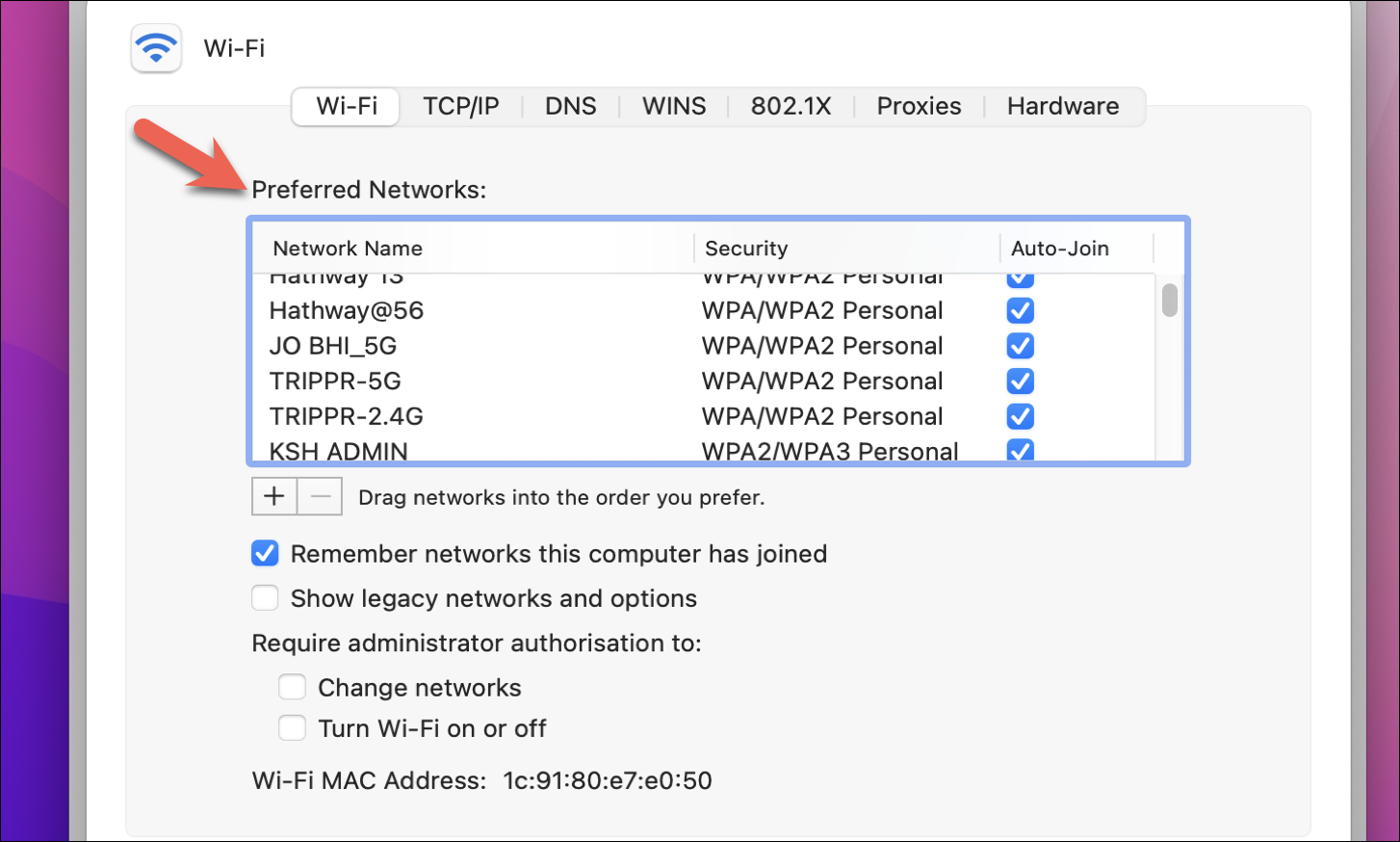Uncheck Auto-Join for Hathway@56

1021,310
